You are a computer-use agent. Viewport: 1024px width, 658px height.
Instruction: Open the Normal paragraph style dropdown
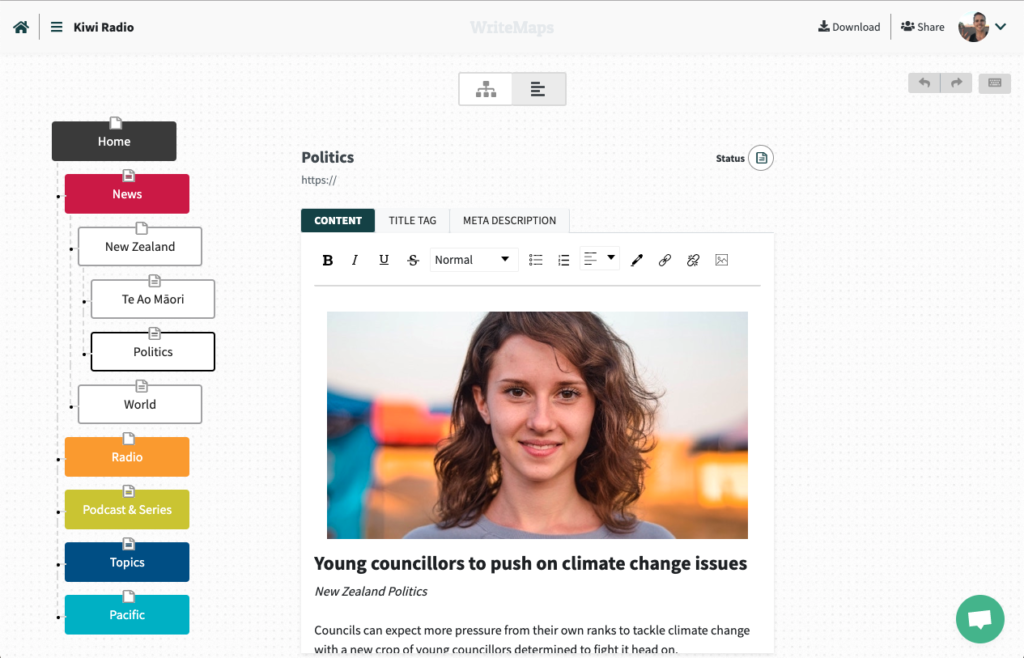474,260
